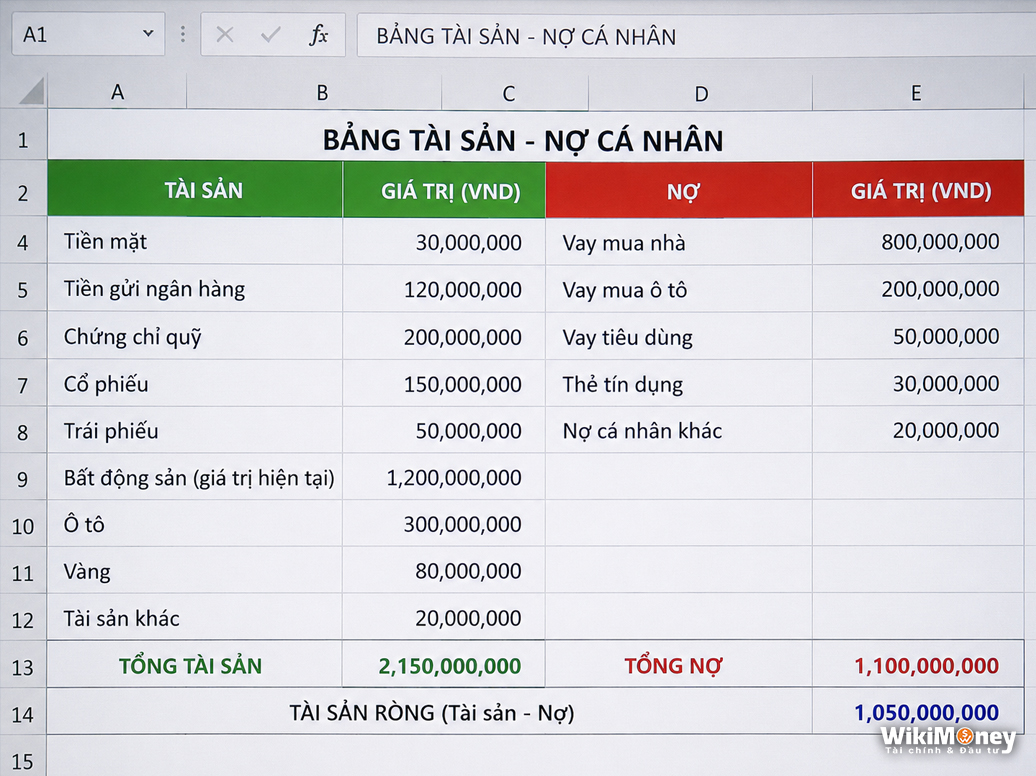This screenshot has height=776, width=1036.
Task: Click the 800,000,000 debt value cell
Action: (918, 241)
